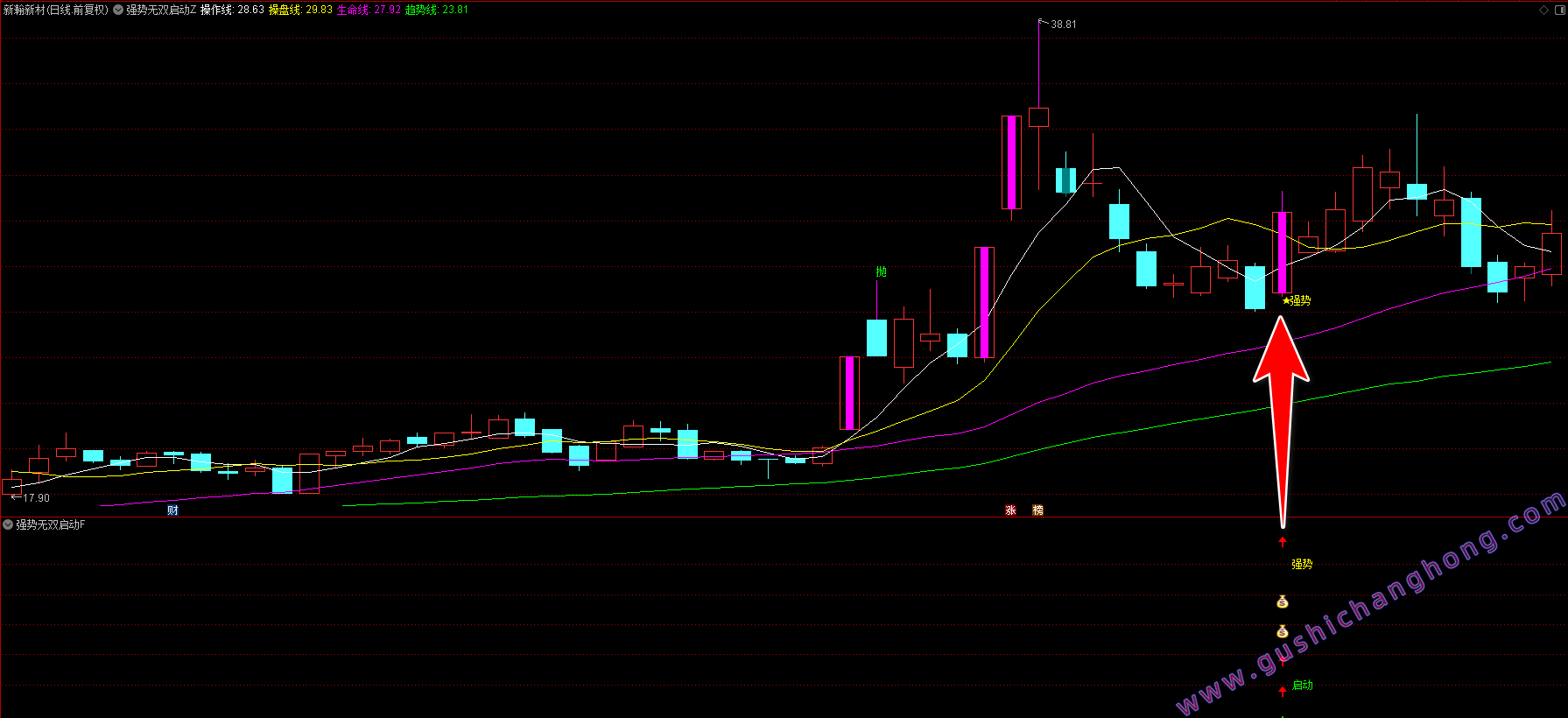Click the 38.81 high price label
The height and width of the screenshot is (718, 1568).
click(x=1064, y=25)
